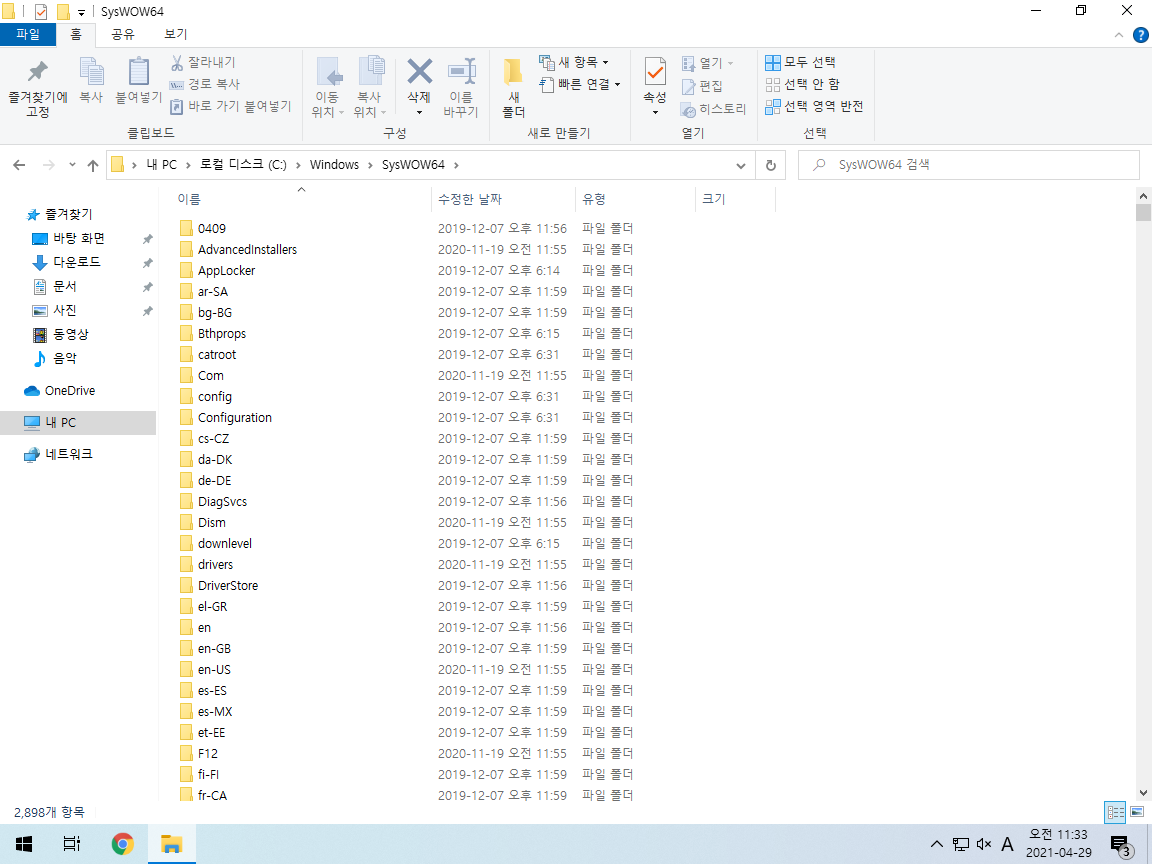Screen dimensions: 1152x864
Task: Click the Up one level arrow
Action: (93, 165)
